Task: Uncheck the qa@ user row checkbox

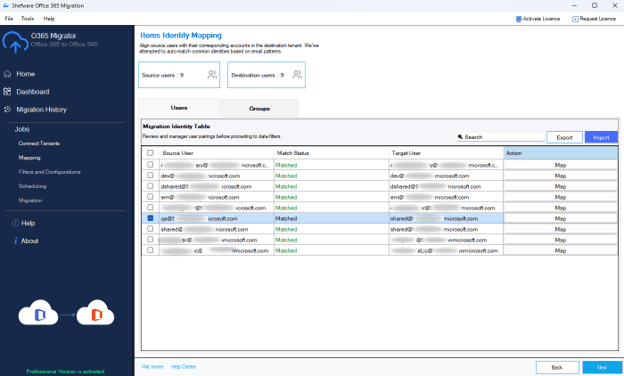Action: pyautogui.click(x=150, y=218)
